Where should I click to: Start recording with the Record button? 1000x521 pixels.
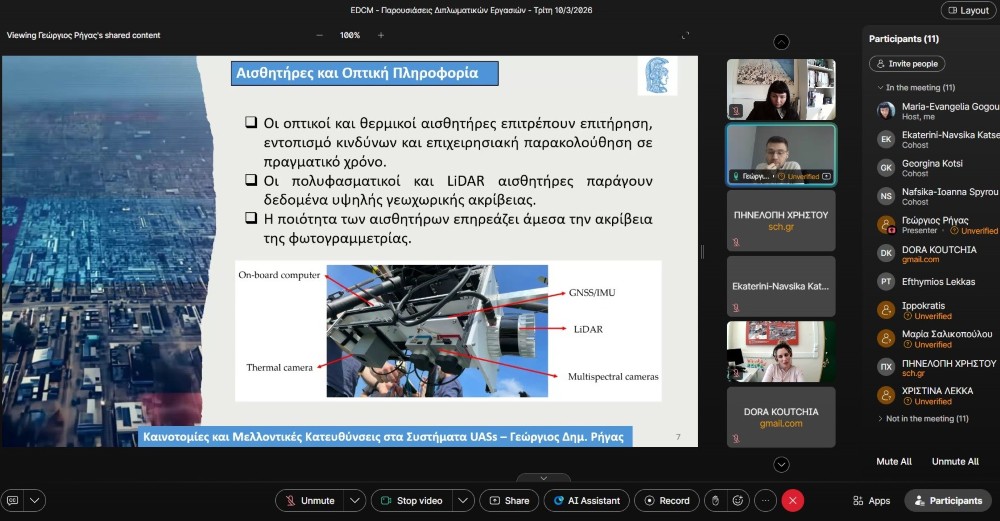pos(664,500)
